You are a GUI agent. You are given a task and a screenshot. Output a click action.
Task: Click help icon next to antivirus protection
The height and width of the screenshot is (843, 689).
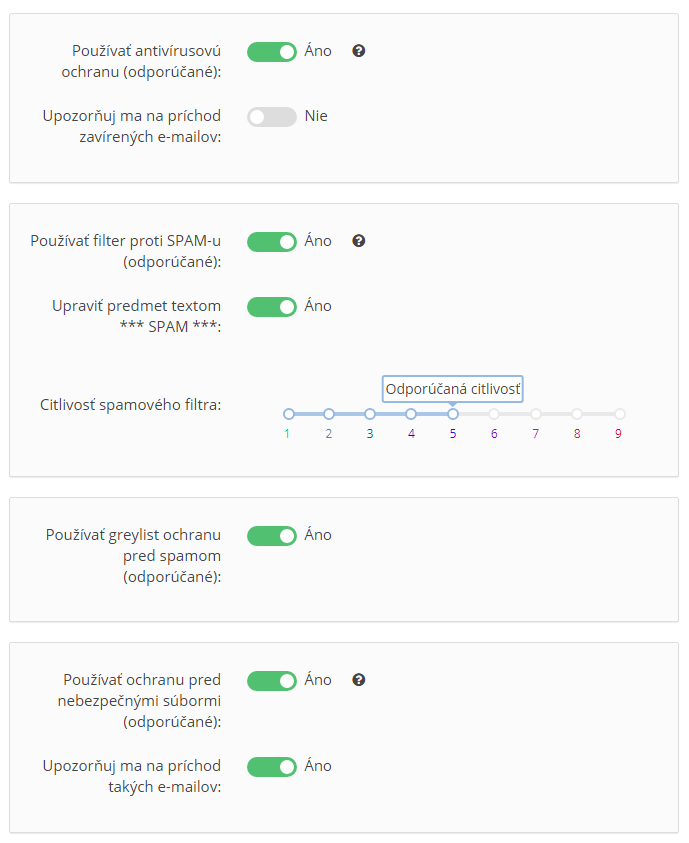click(x=358, y=51)
